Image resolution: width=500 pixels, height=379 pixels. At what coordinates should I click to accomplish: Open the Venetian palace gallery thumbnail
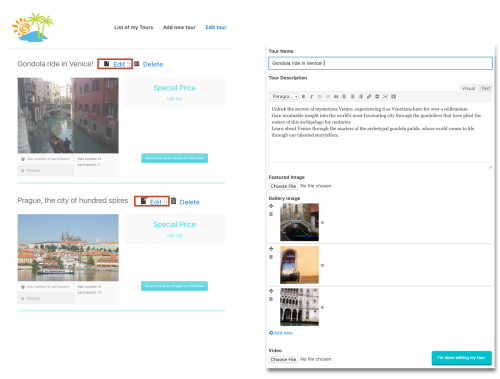(299, 307)
